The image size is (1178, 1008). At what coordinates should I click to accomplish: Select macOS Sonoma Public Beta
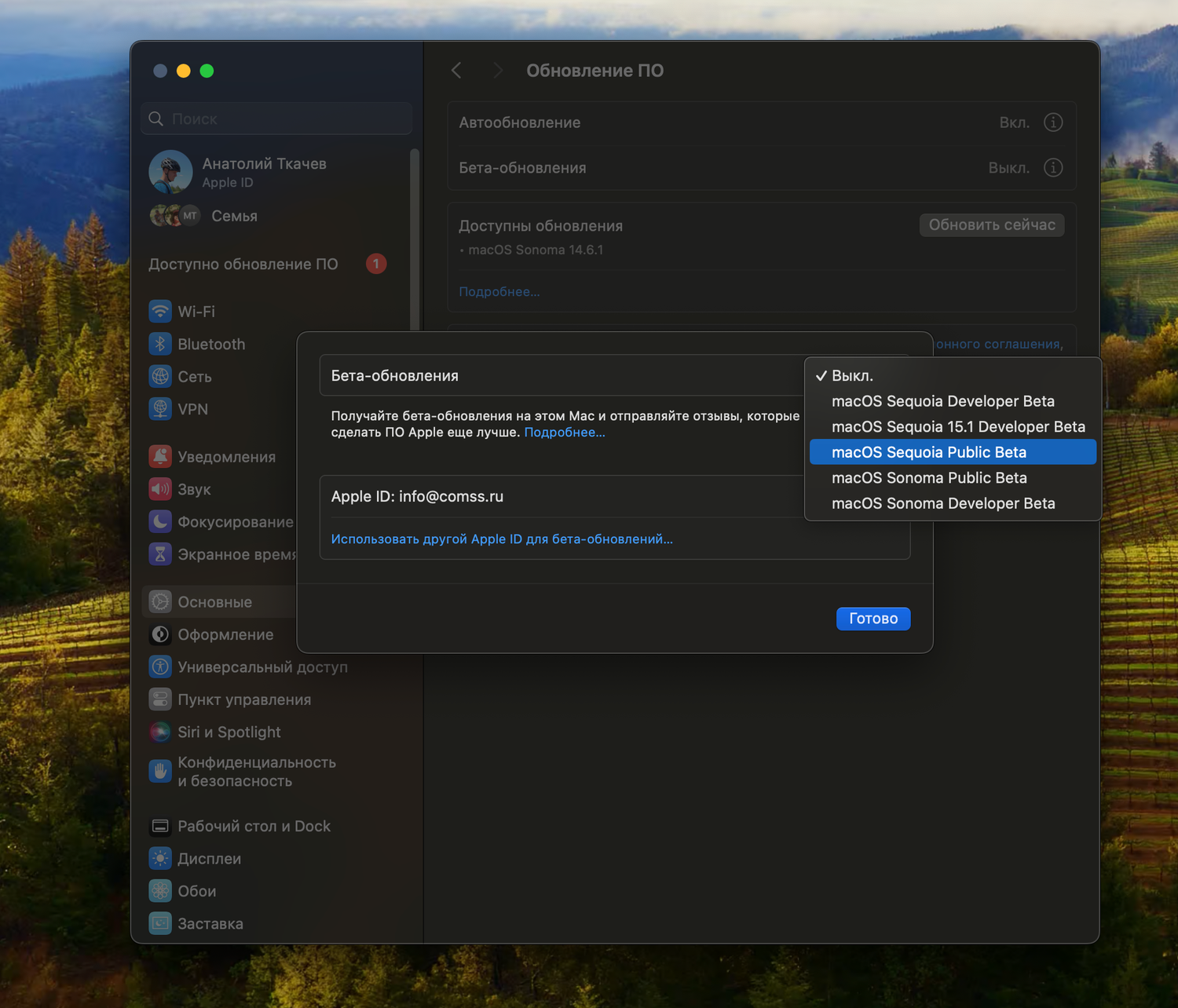pos(953,478)
